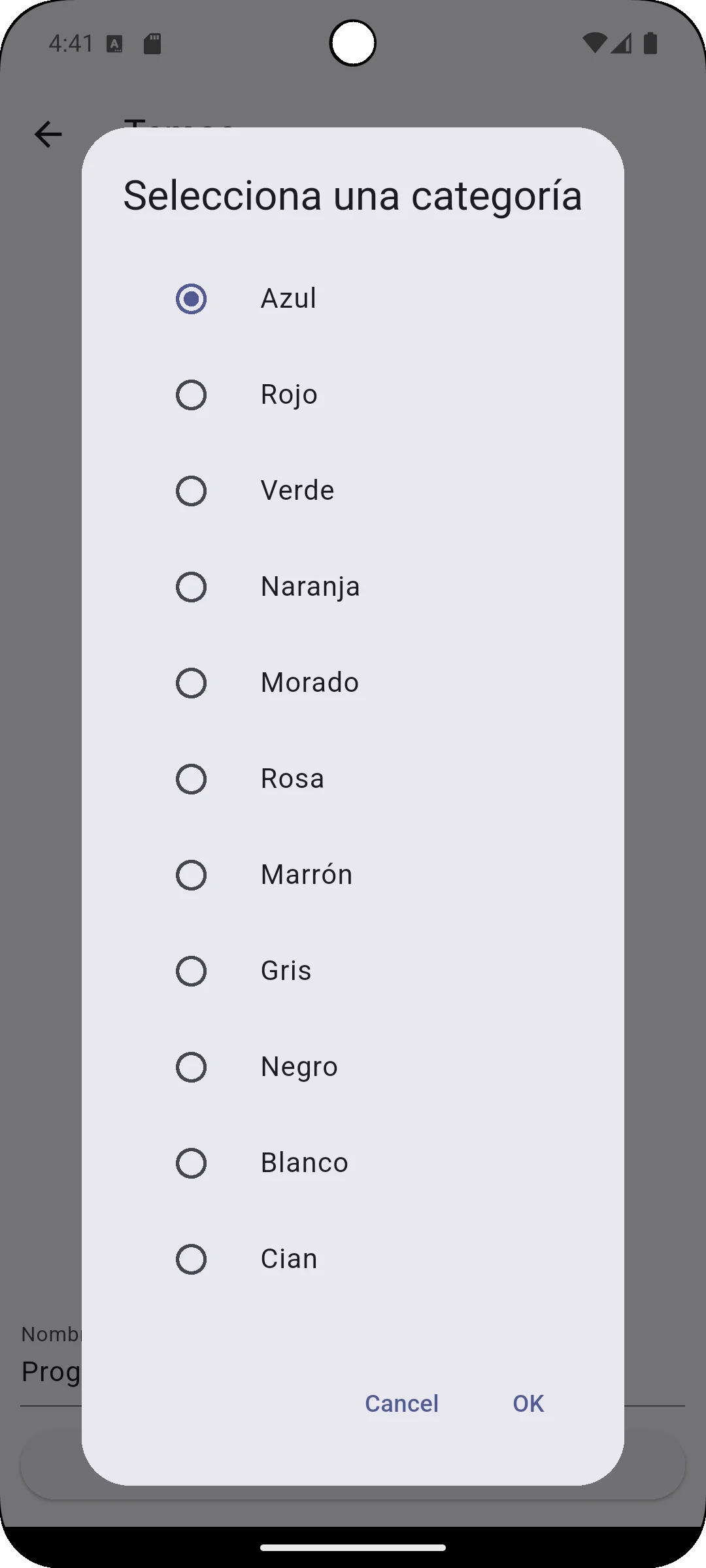Tap the Wi-Fi status icon
The image size is (706, 1568).
coord(594,43)
